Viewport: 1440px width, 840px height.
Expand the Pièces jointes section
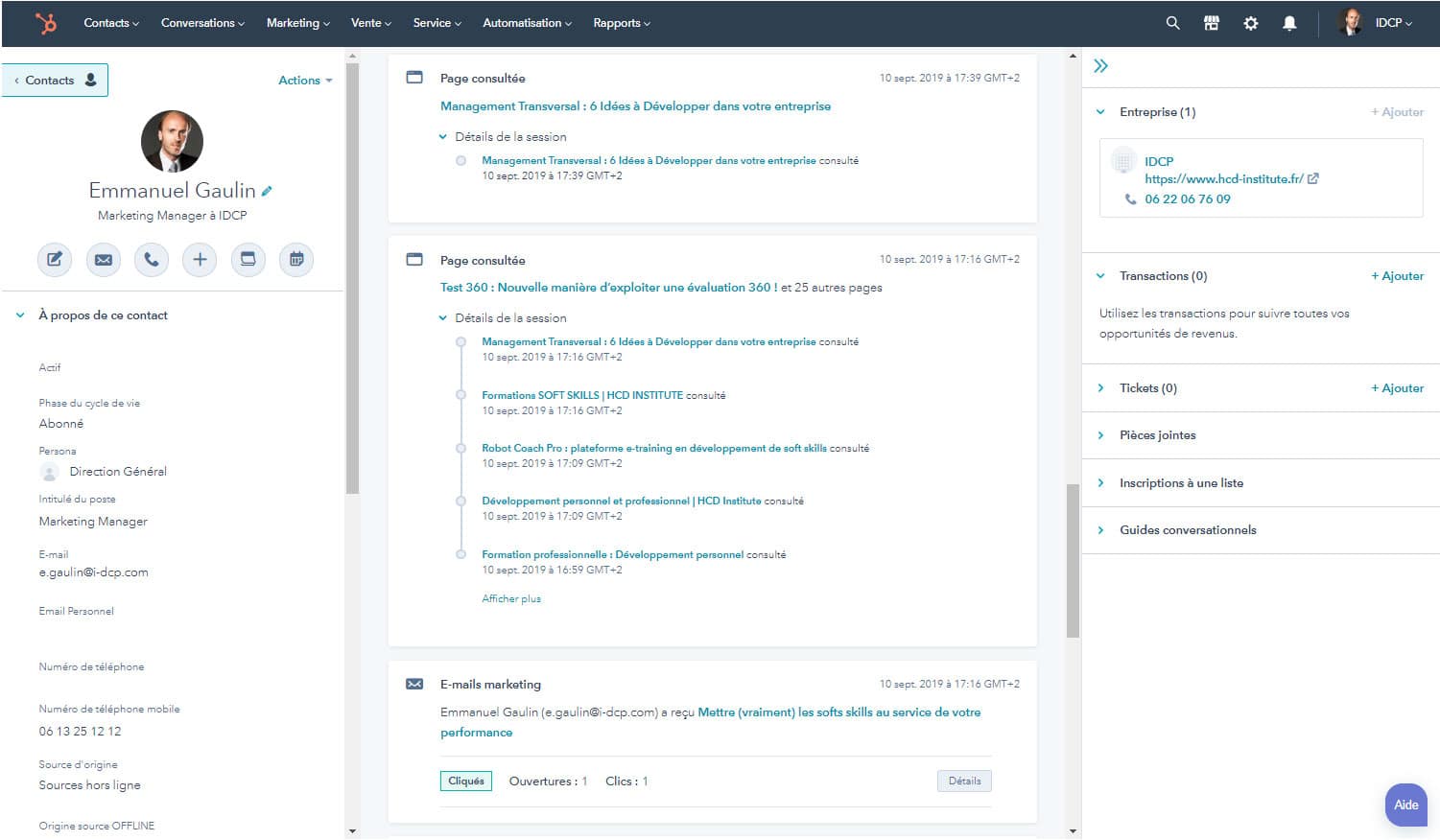pos(1100,435)
